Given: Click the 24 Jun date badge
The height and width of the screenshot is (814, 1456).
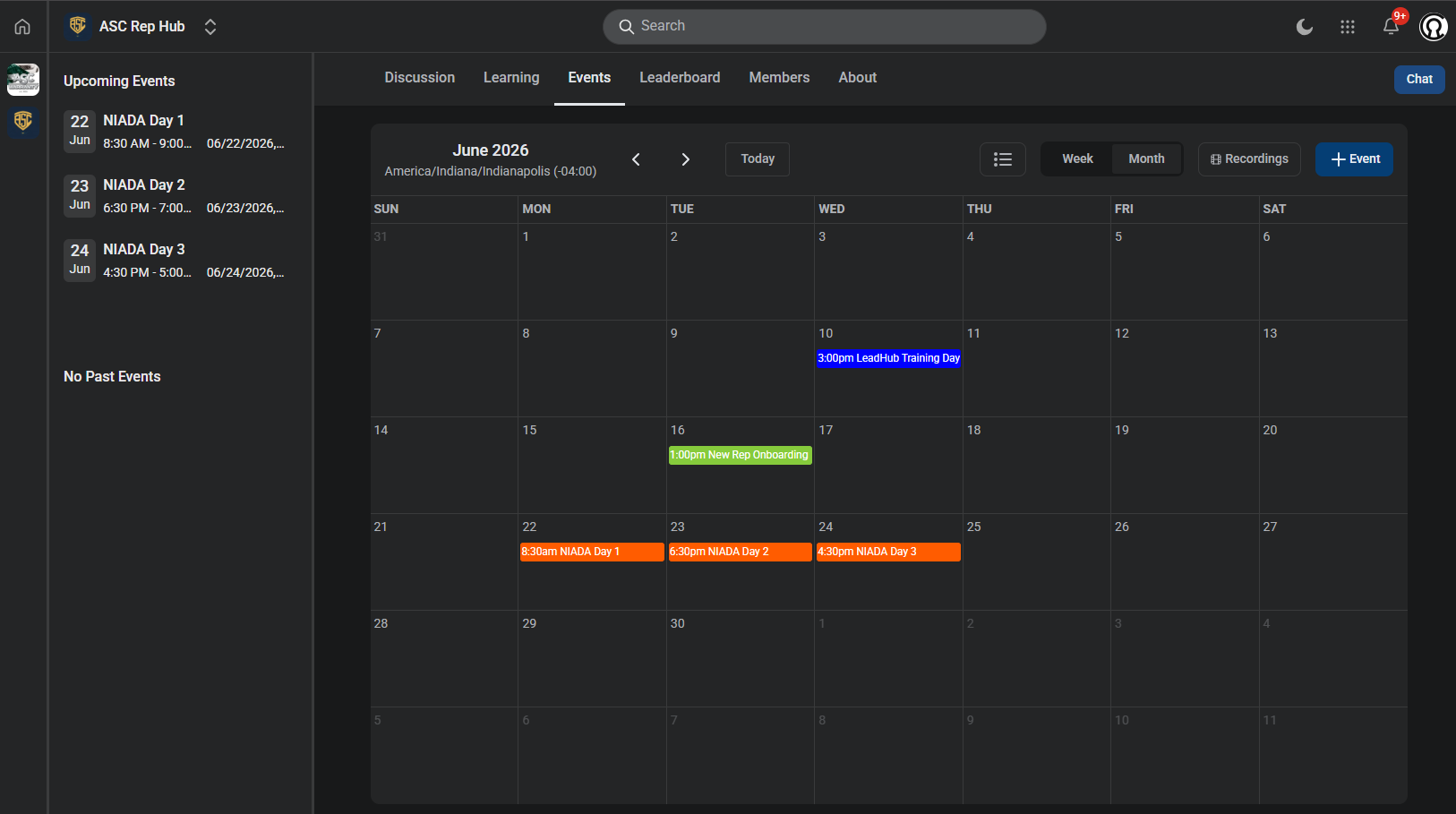Looking at the screenshot, I should [x=80, y=259].
